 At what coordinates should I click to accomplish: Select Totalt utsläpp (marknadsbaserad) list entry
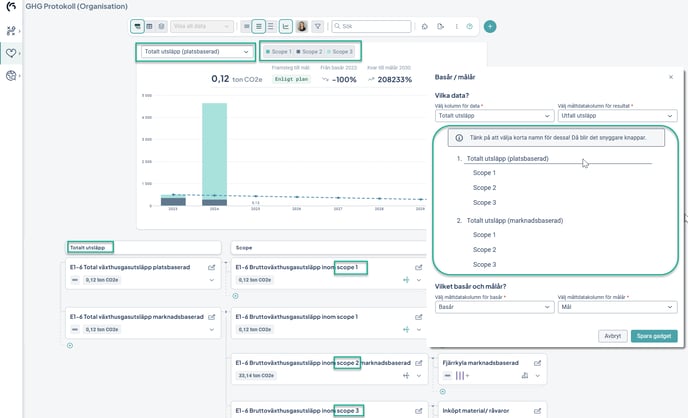(512, 220)
